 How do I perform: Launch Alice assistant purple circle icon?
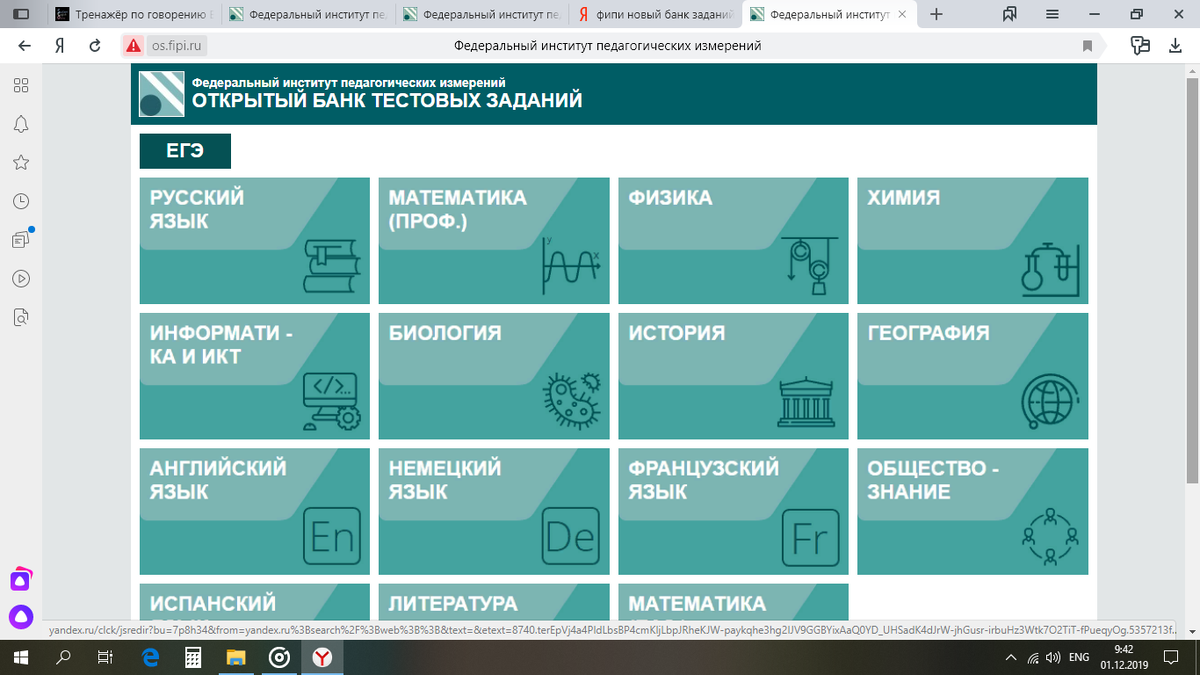point(21,617)
